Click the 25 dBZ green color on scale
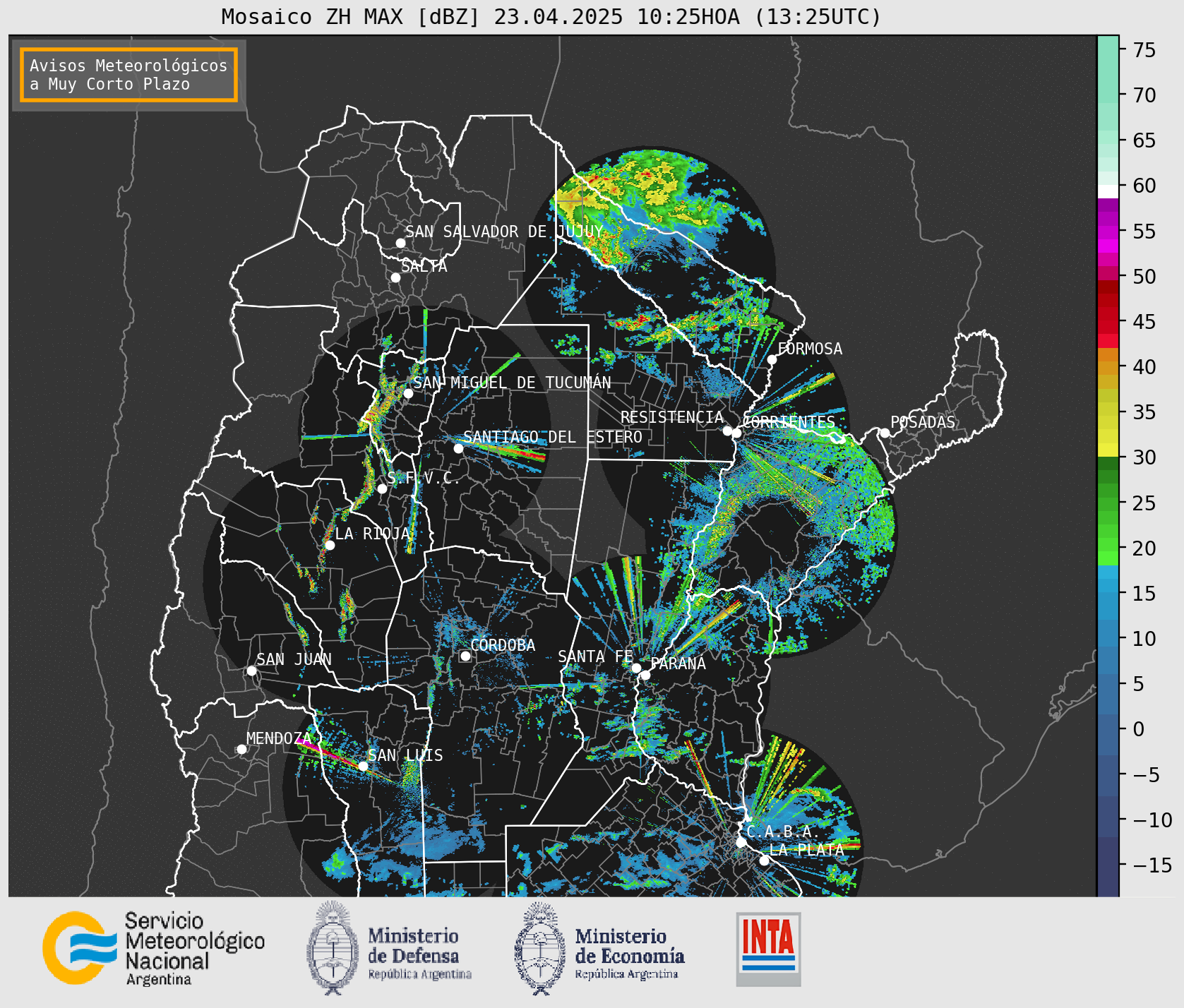Viewport: 1184px width, 1008px height. (1108, 503)
